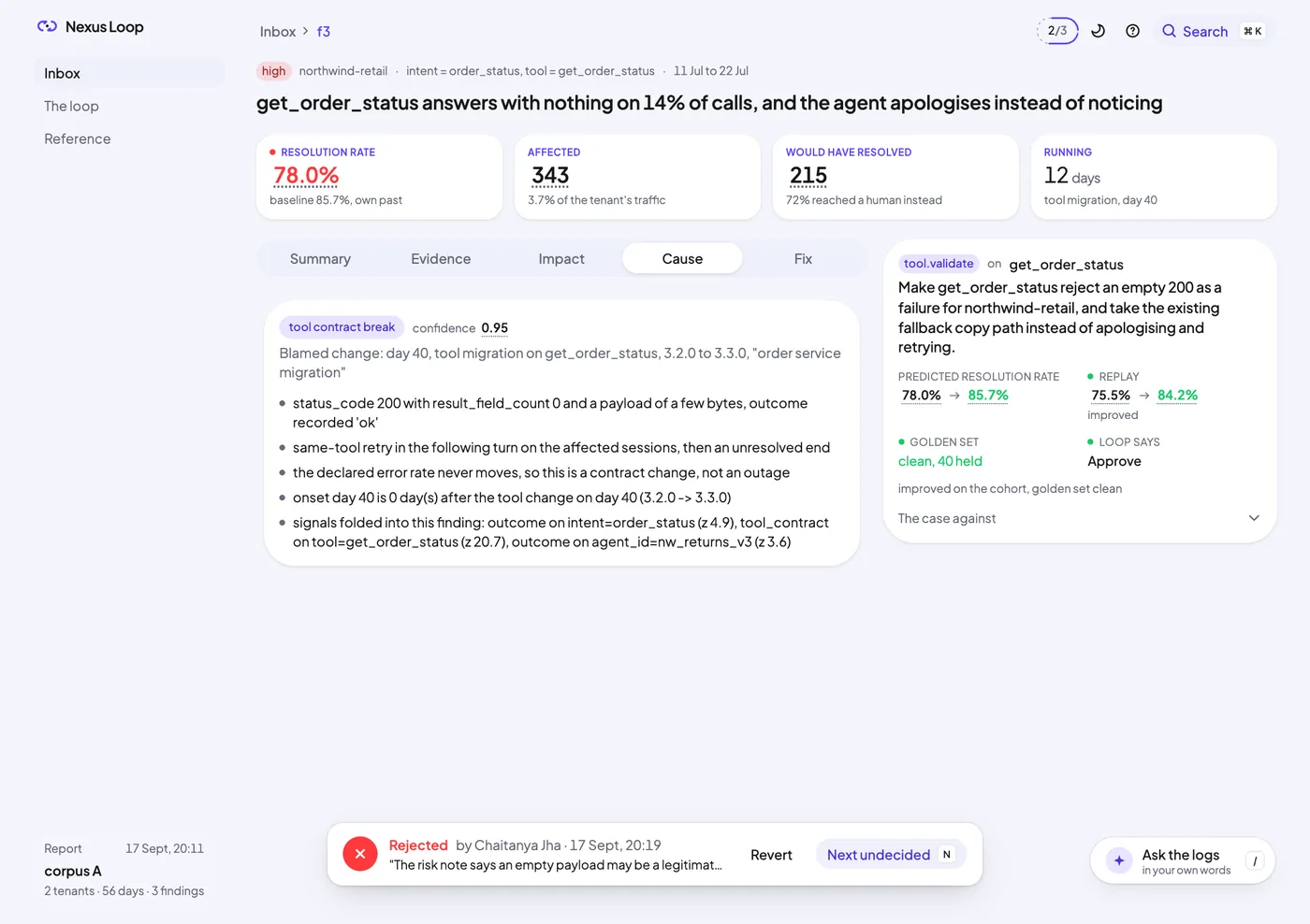
Task: Click the confidence 0.95 value
Action: (x=495, y=328)
